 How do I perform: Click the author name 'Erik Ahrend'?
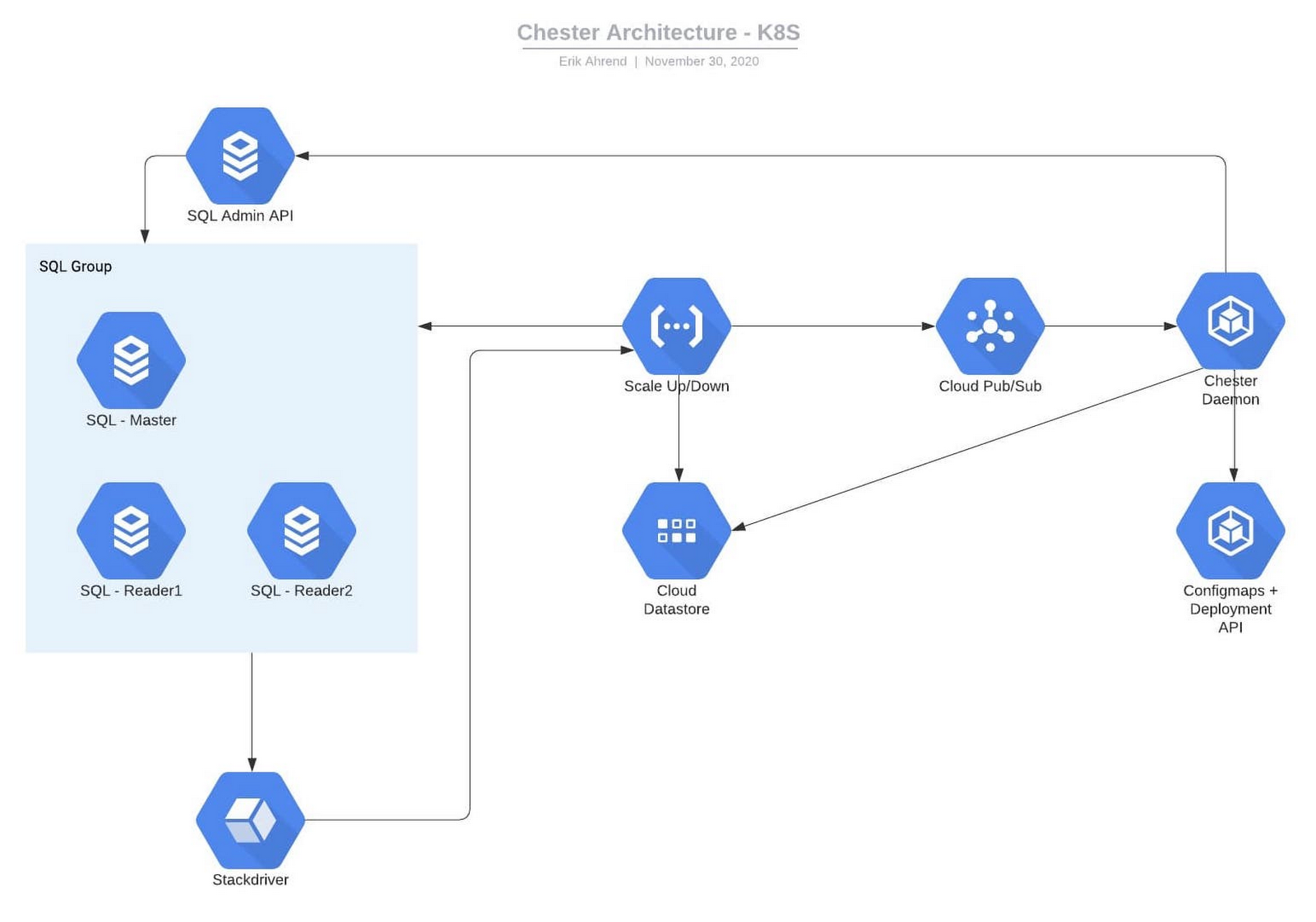click(x=592, y=61)
